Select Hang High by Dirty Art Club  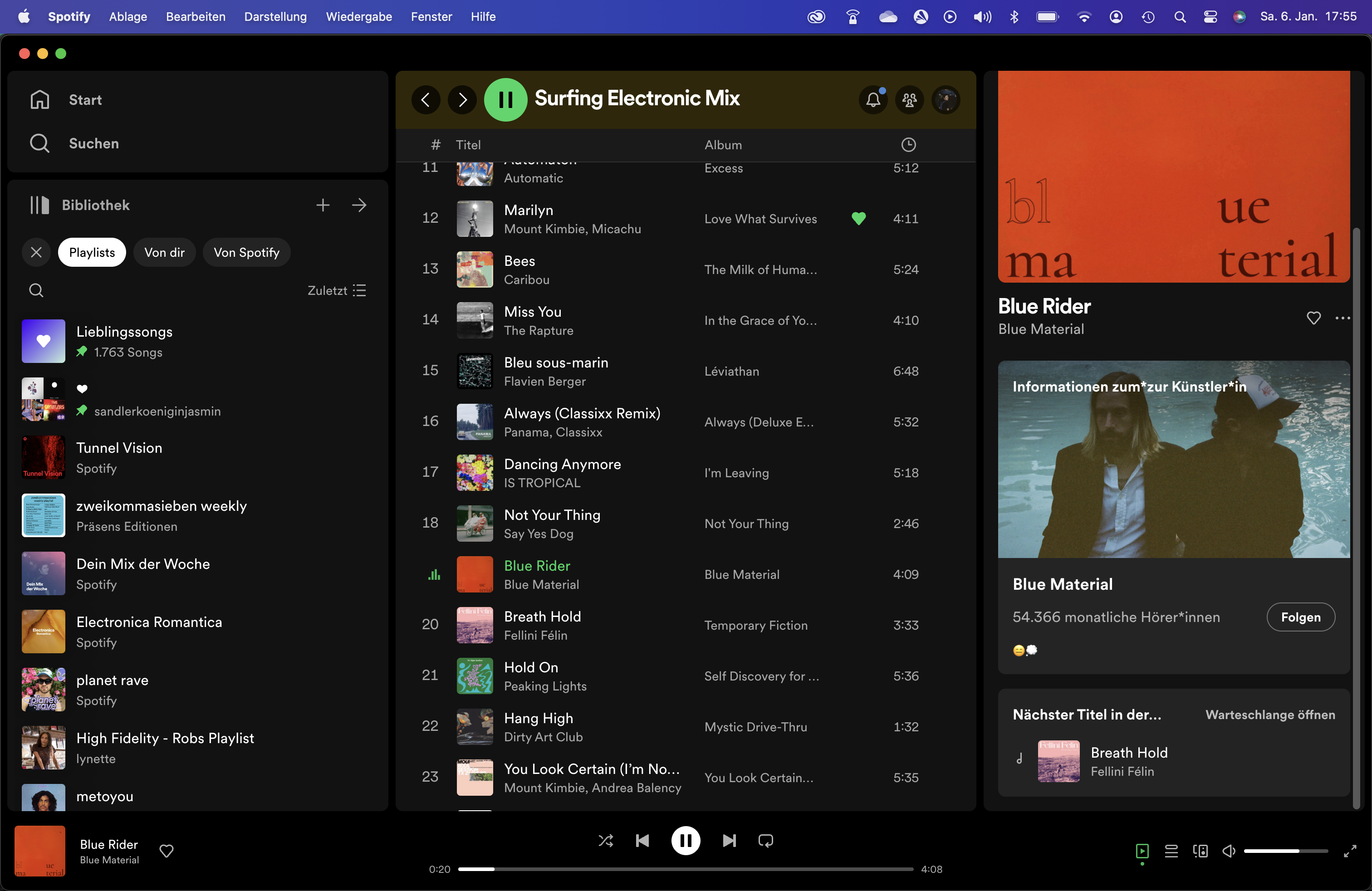(686, 727)
